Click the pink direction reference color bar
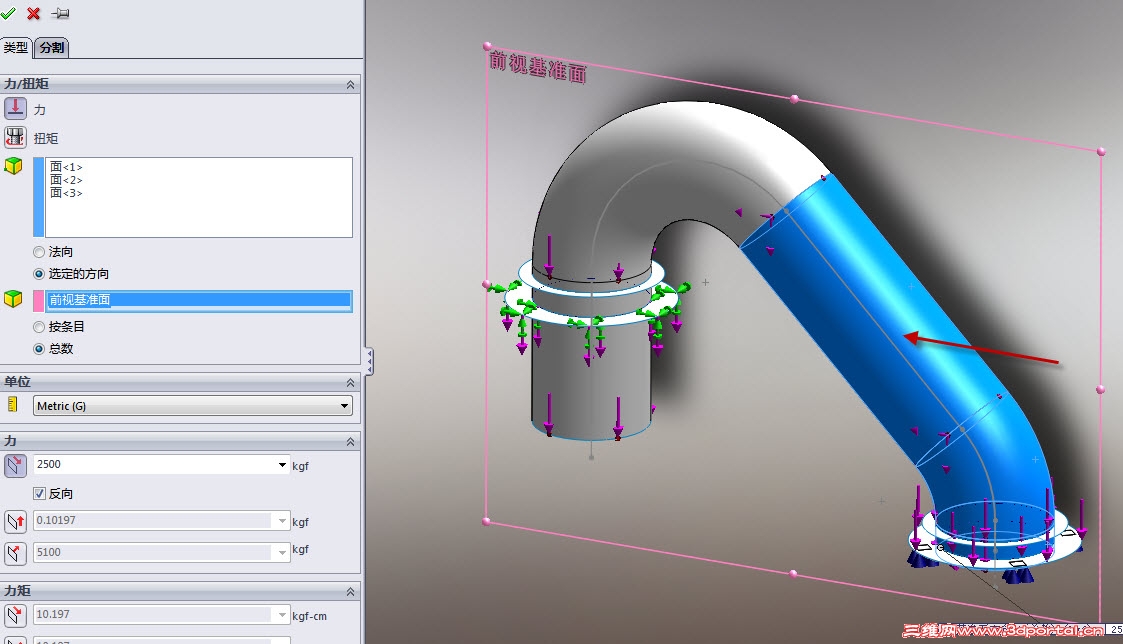The image size is (1123, 644). pos(39,300)
